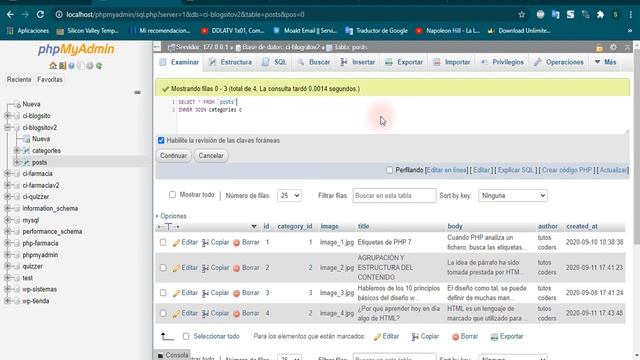
Task: Click the copy icon in row 4
Action: 205,313
